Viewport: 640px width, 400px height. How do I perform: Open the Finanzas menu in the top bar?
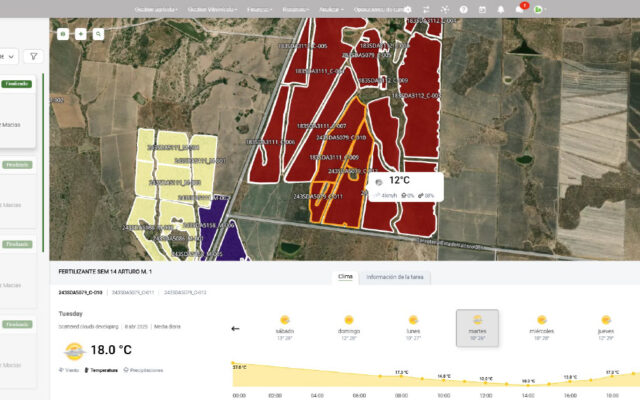[259, 9]
